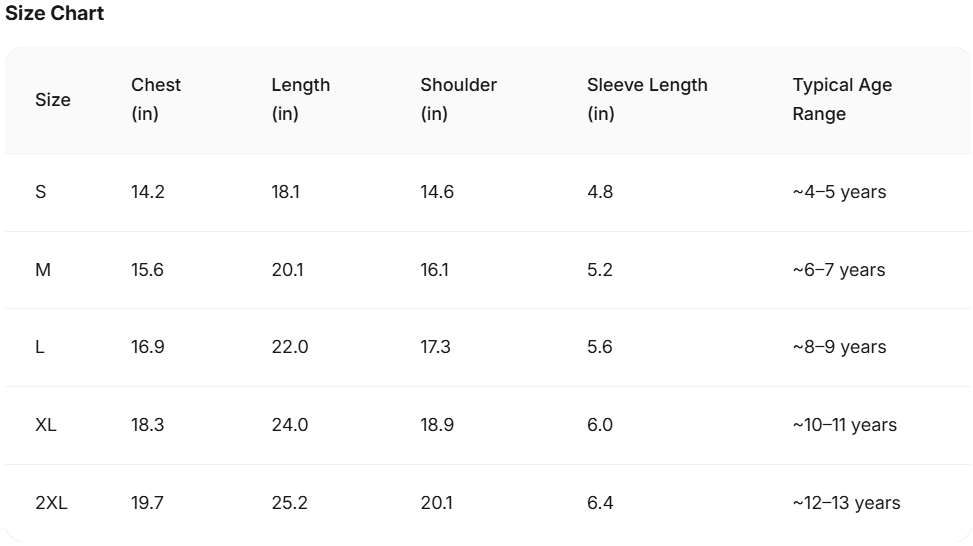Select the S size row label
The image size is (973, 546).
[41, 192]
